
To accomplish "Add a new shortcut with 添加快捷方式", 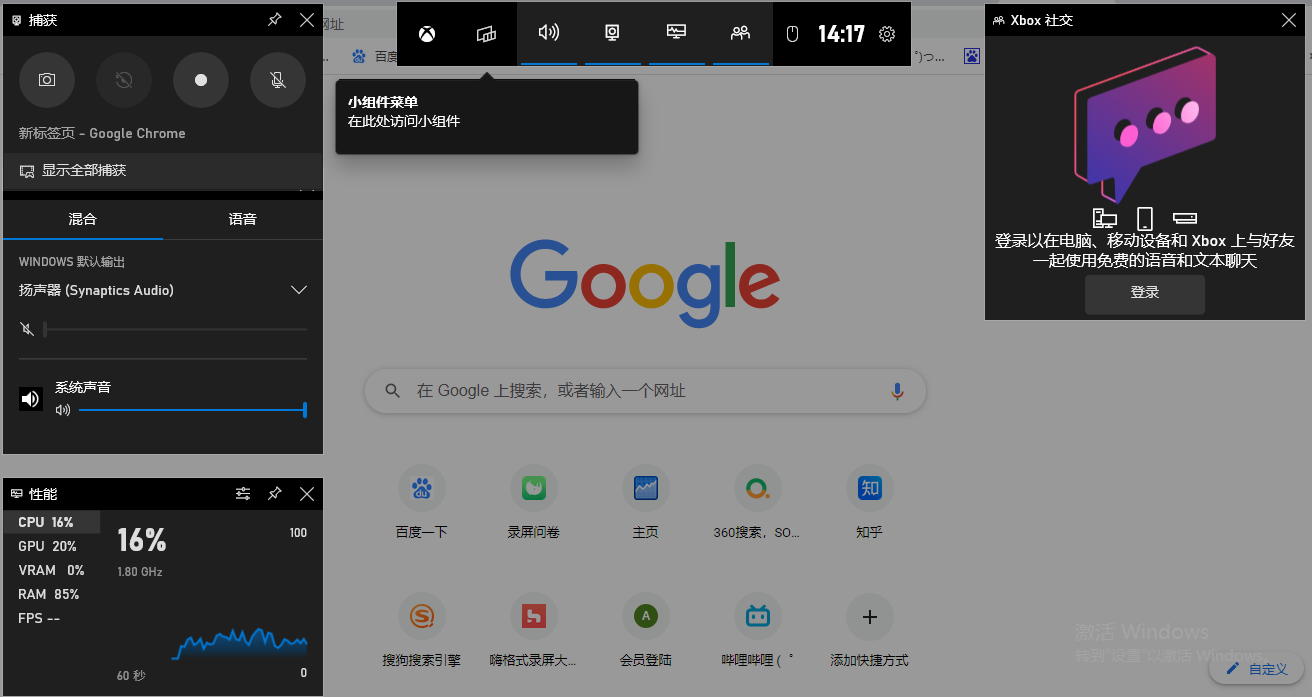I will 870,632.
